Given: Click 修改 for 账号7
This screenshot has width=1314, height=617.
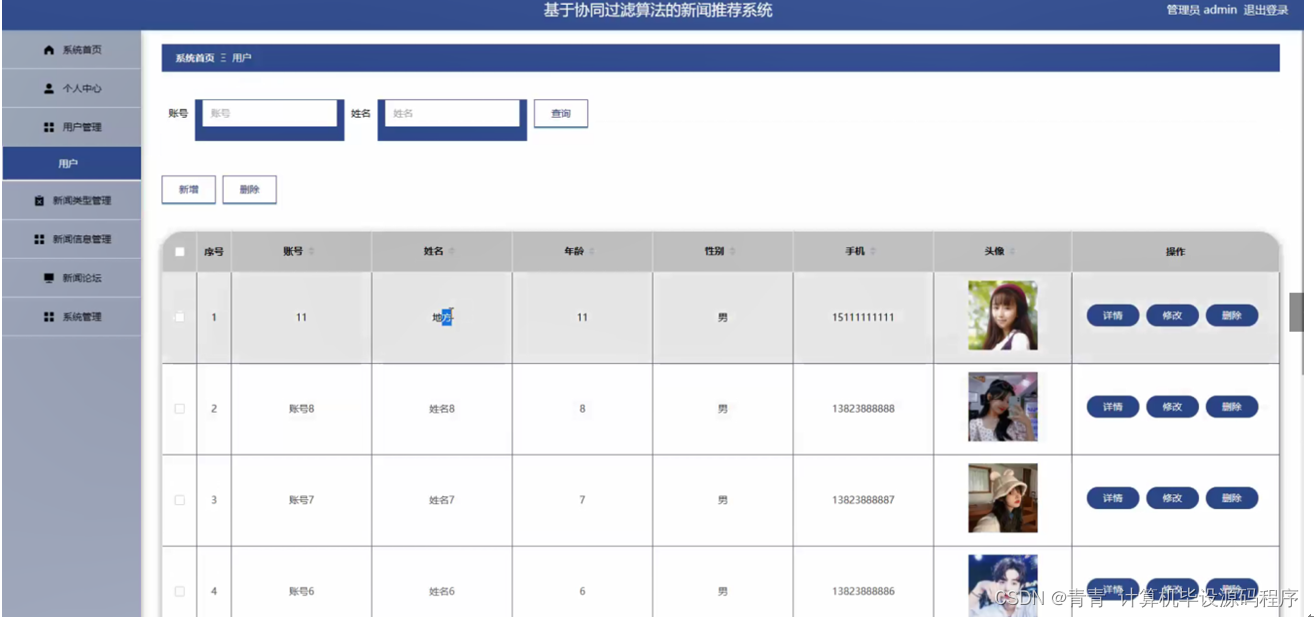Looking at the screenshot, I should [x=1172, y=498].
